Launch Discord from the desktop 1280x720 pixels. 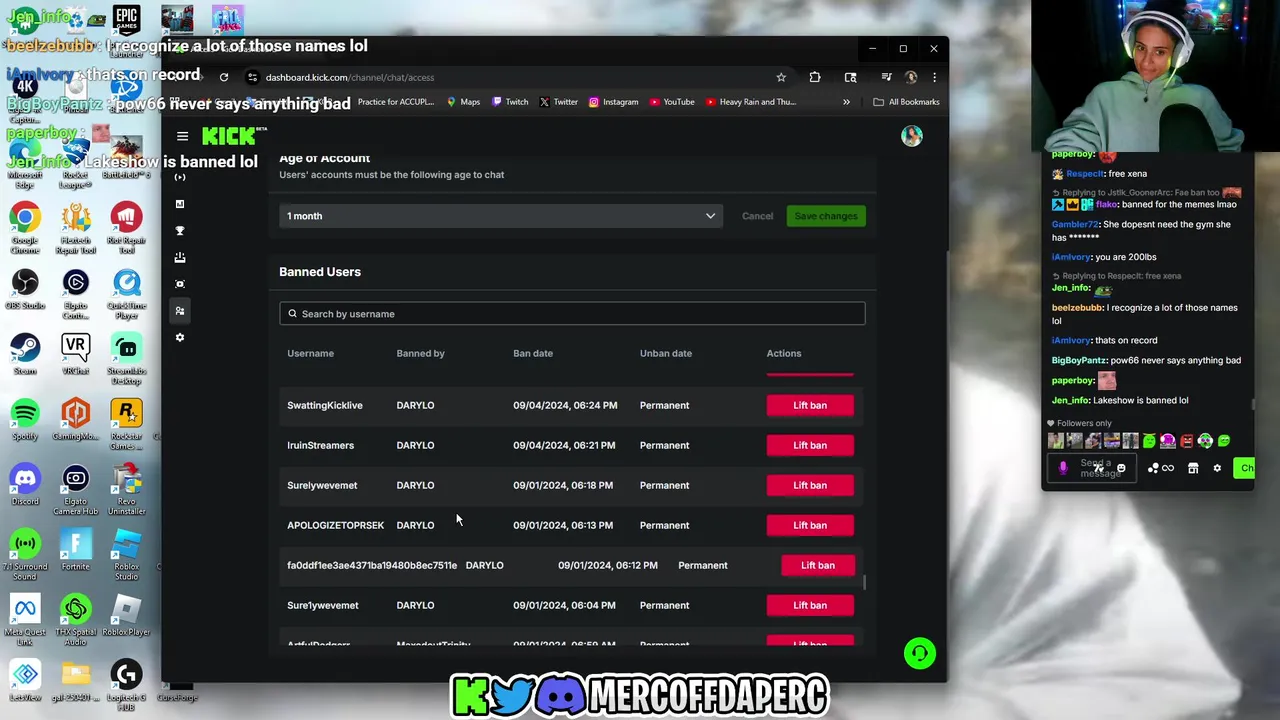(25, 485)
